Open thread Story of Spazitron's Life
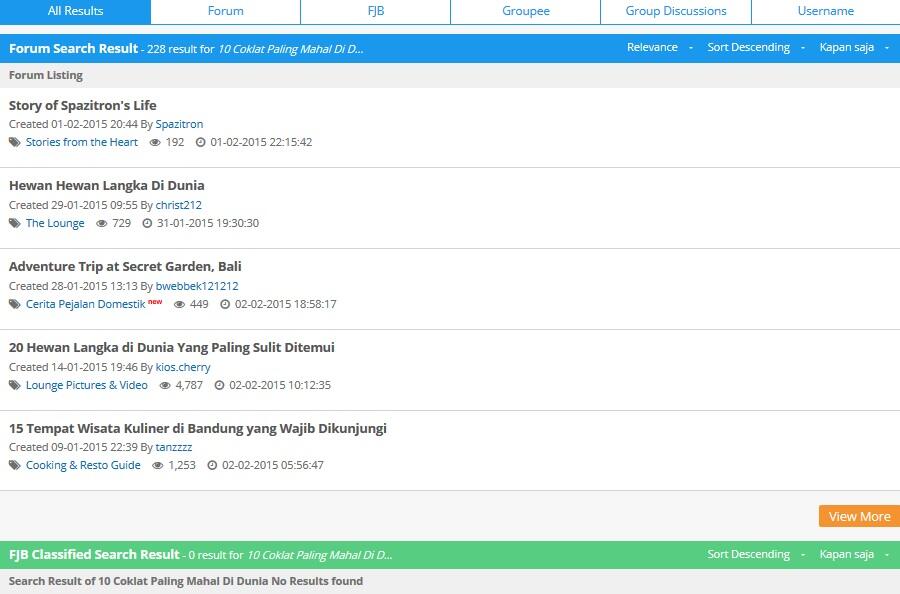900x594 pixels. coord(83,106)
